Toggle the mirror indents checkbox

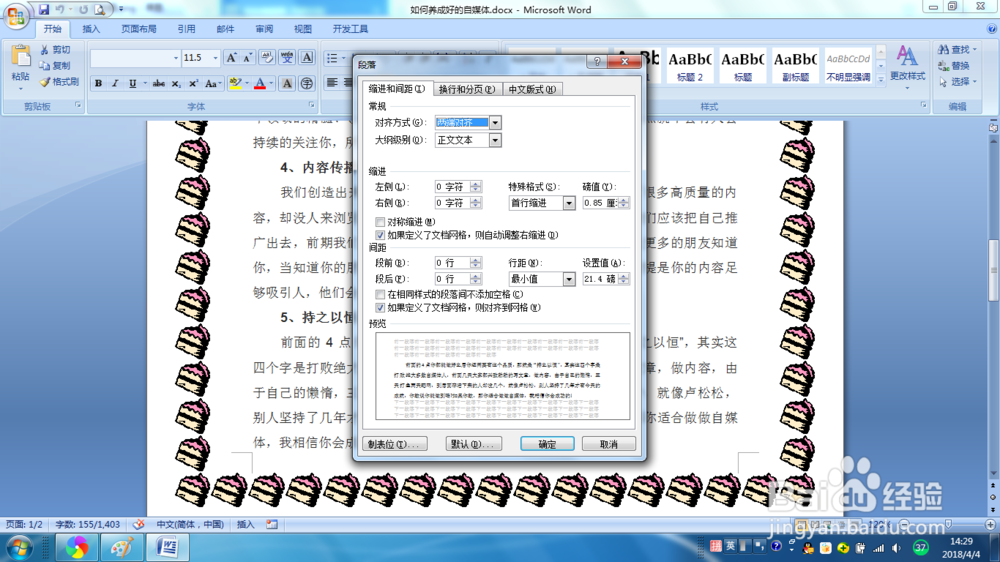(x=380, y=222)
